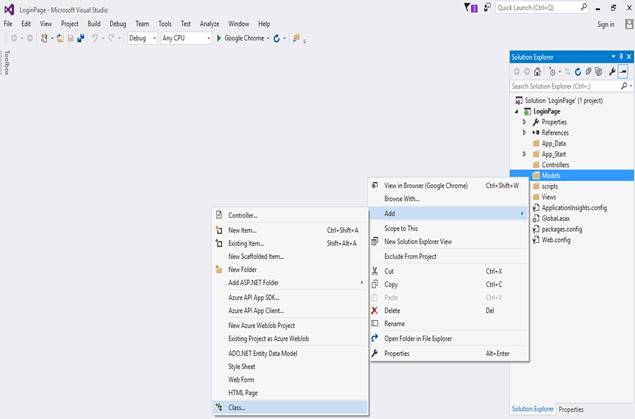Open the File menu

pyautogui.click(x=8, y=24)
